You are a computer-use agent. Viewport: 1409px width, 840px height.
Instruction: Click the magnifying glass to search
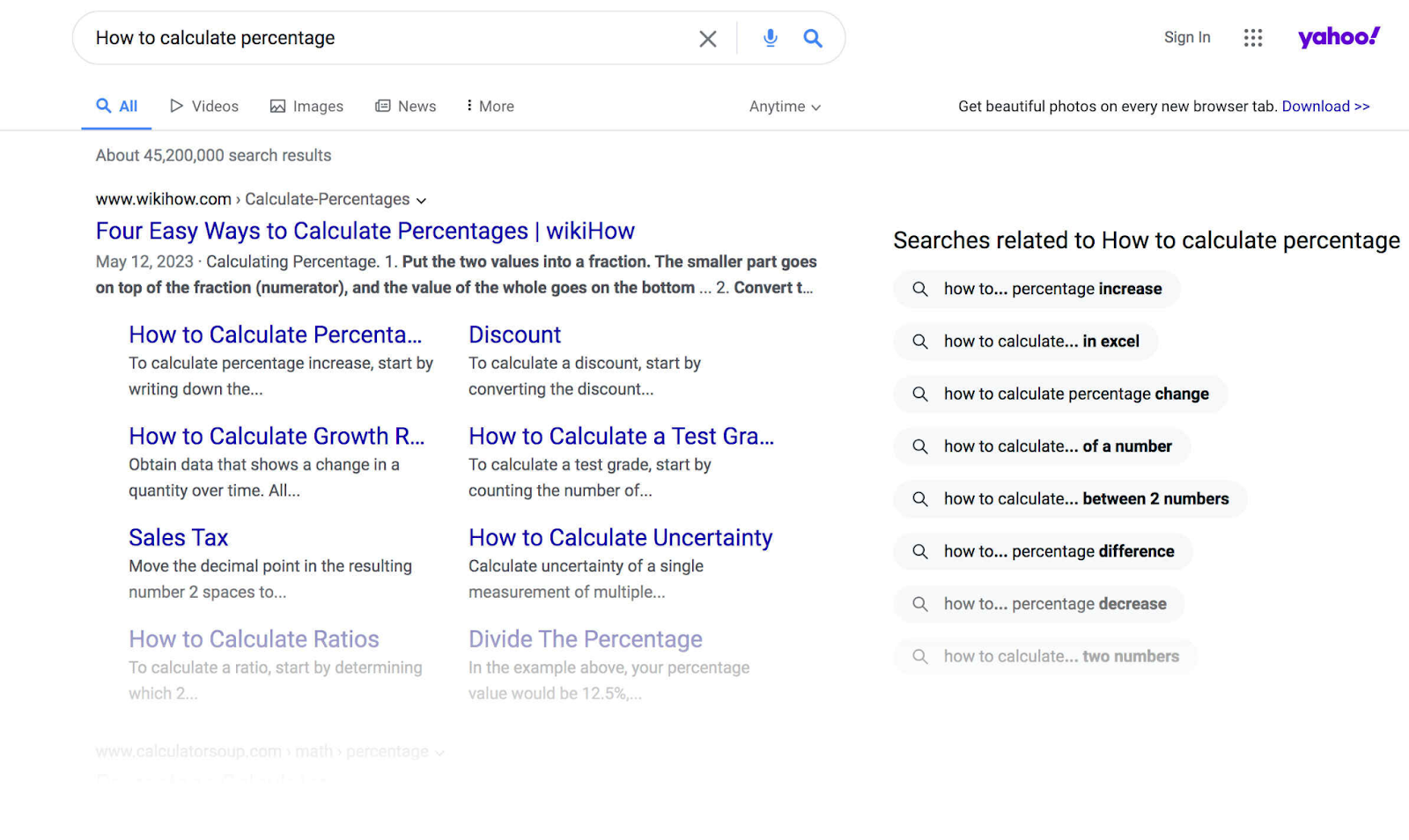coord(812,38)
